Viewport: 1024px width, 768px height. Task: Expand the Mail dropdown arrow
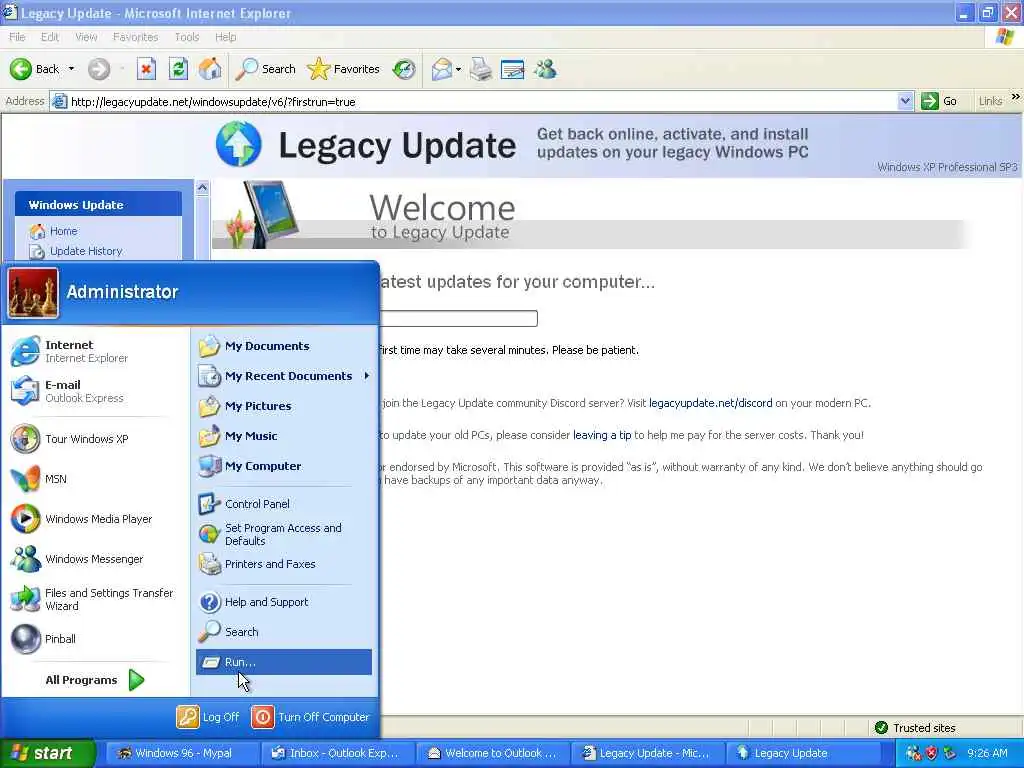[x=458, y=69]
